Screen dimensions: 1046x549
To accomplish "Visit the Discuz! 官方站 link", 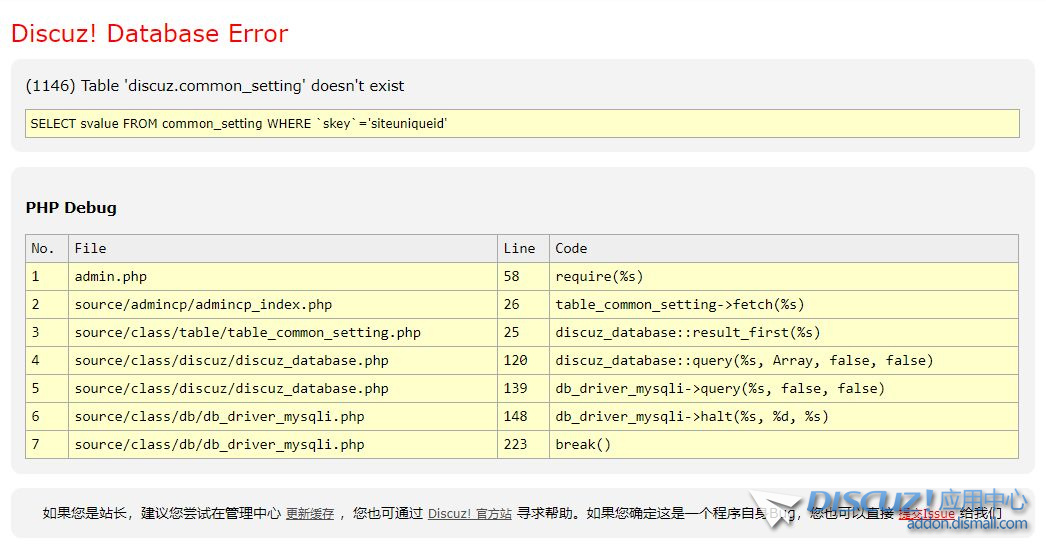I will 470,514.
